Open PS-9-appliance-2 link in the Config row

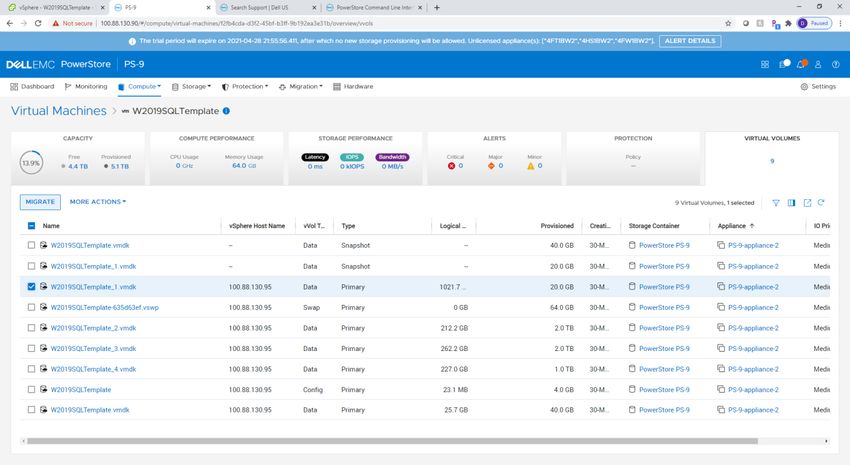click(x=753, y=390)
